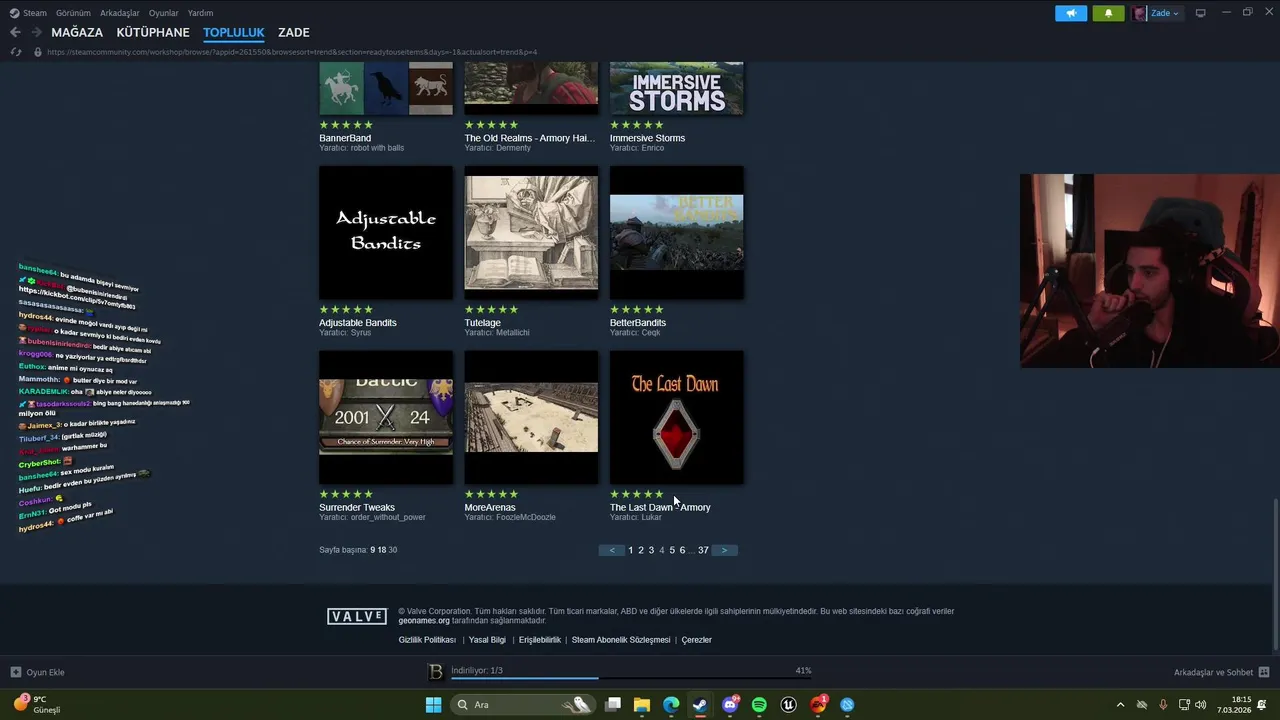Select the TOPLULUK tab
This screenshot has height=720, width=1280.
(x=234, y=33)
